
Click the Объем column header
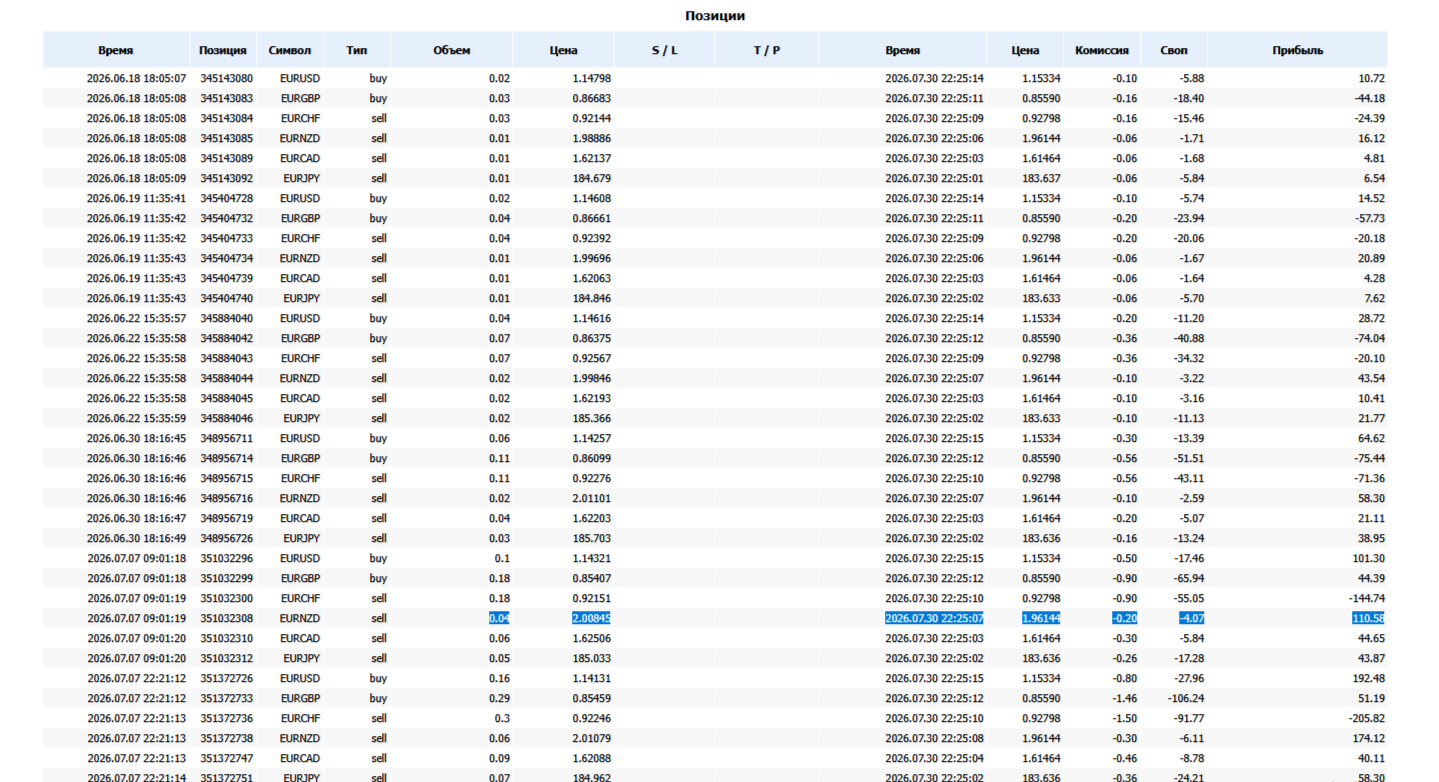pos(451,50)
